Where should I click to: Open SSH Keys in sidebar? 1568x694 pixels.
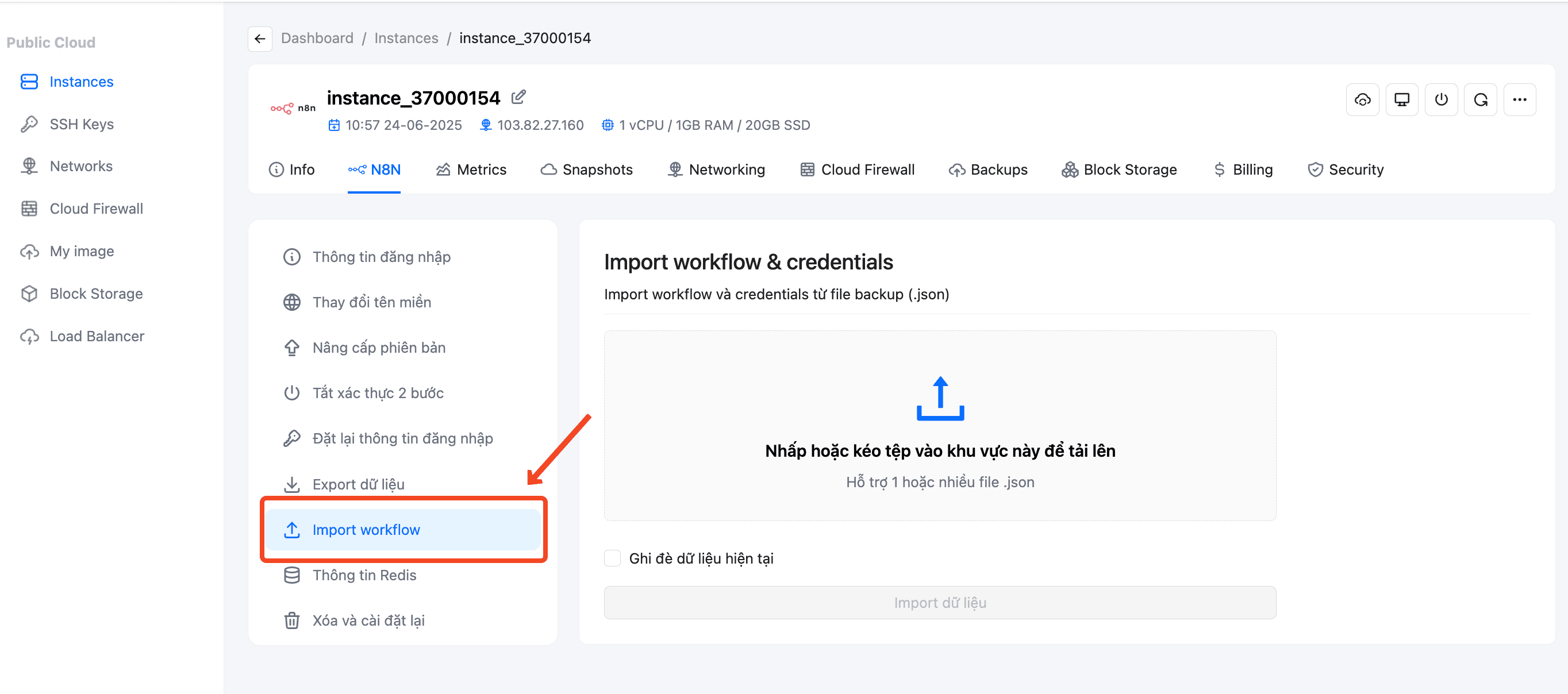coord(82,124)
